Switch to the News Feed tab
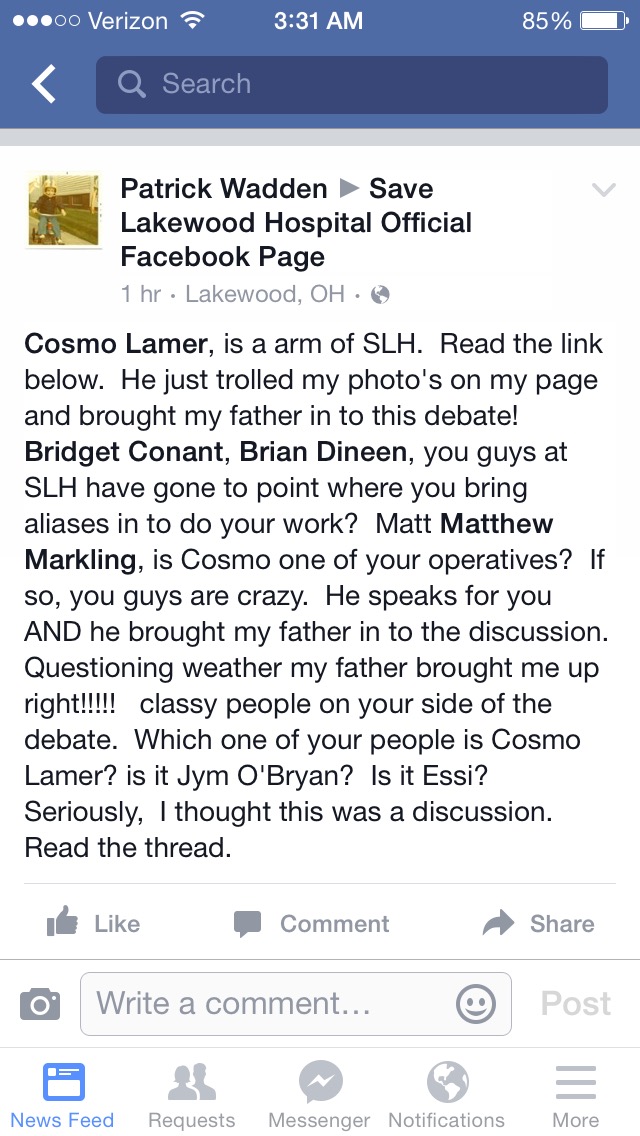Screen dimensions: 640x1136 coord(63,1095)
